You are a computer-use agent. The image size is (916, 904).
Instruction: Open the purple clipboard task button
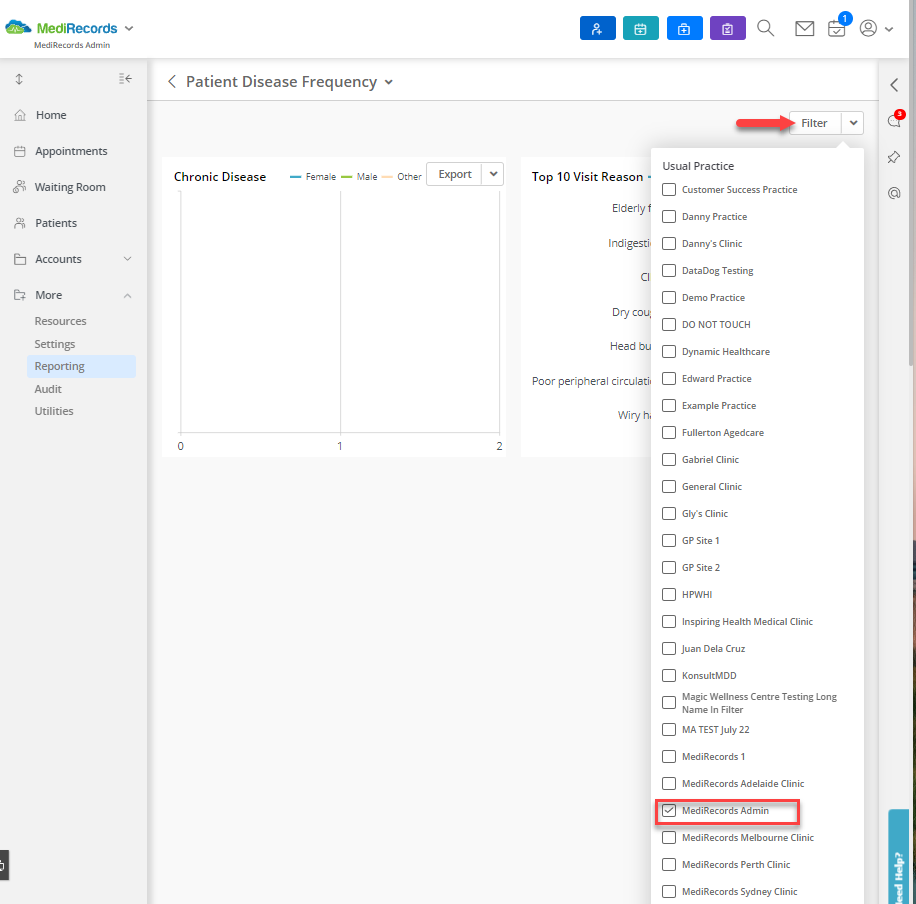pos(727,28)
